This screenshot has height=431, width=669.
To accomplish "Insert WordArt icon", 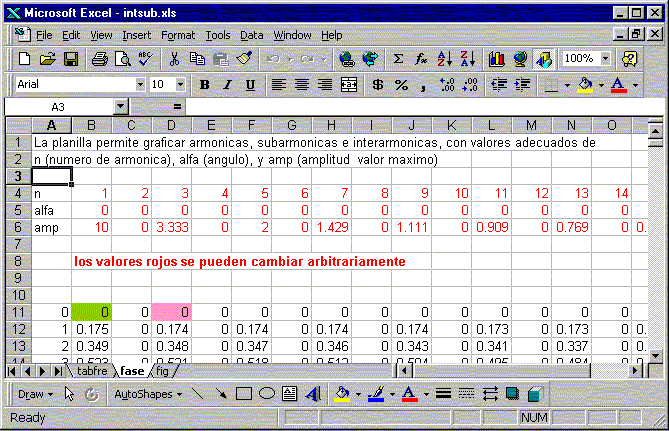I will point(313,394).
